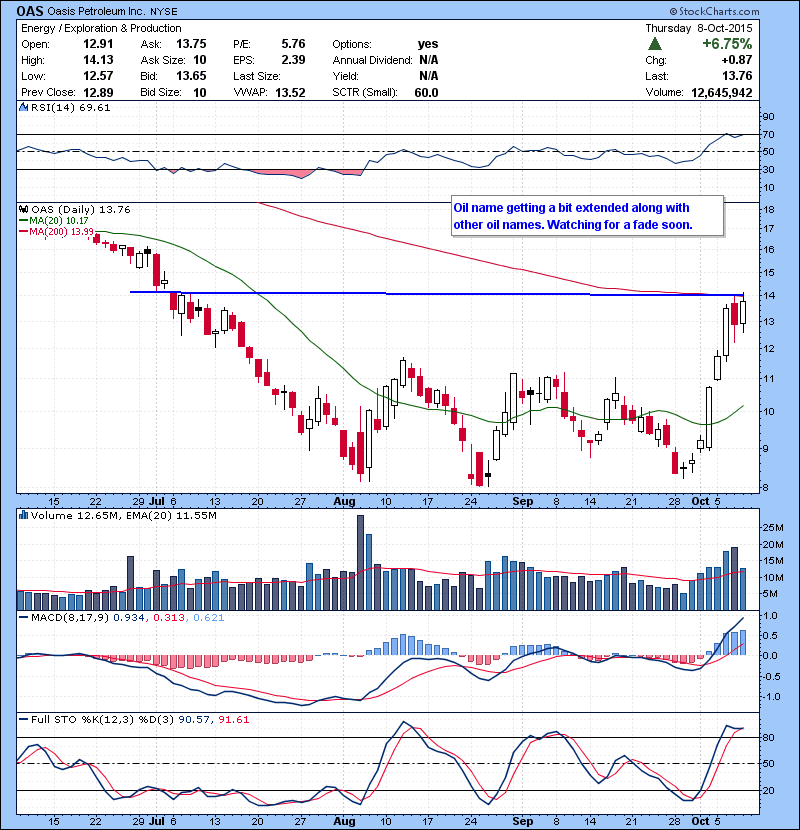Click the EPS value 2.39
Screen dimensions: 800x830
tap(293, 60)
